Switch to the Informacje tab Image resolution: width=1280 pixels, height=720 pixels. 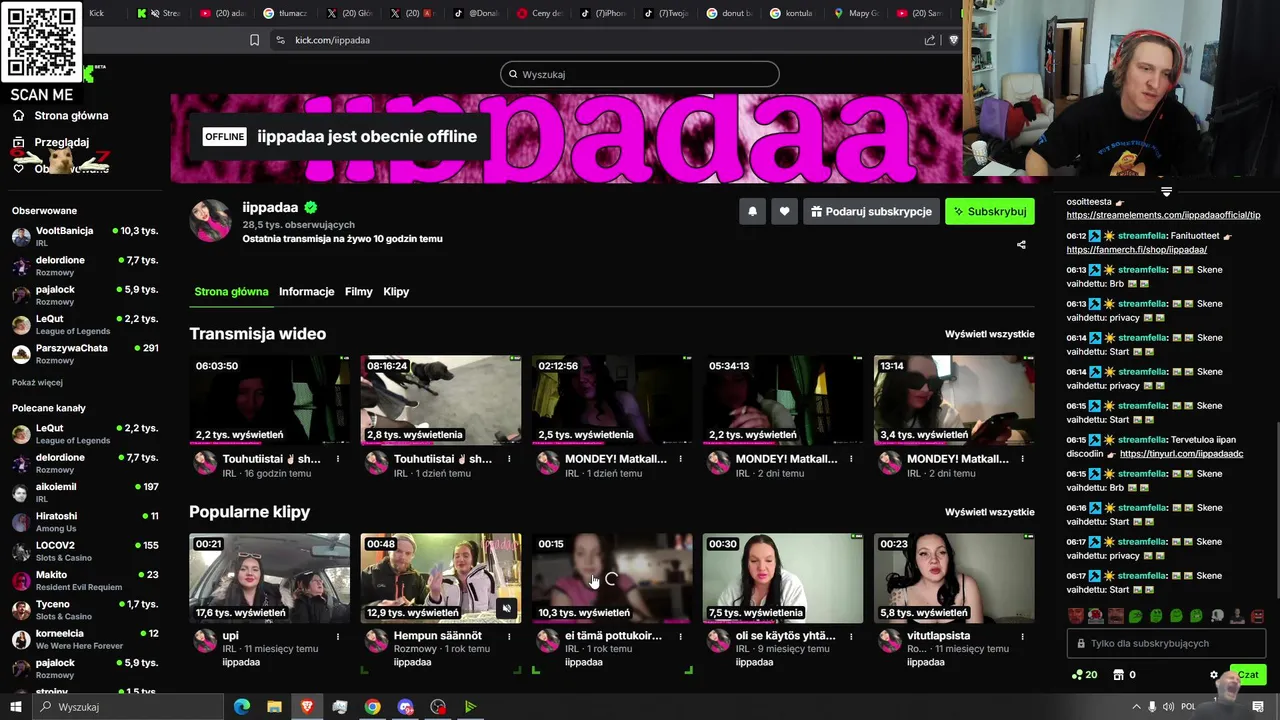306,292
